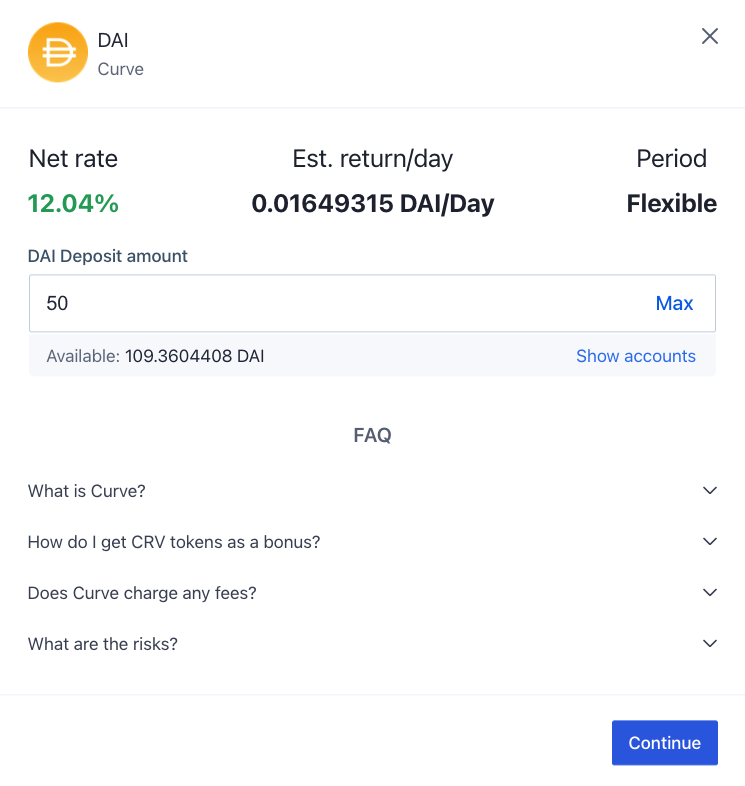The height and width of the screenshot is (786, 745).
Task: Expand the 'What is Curve?' chevron
Action: (709, 490)
